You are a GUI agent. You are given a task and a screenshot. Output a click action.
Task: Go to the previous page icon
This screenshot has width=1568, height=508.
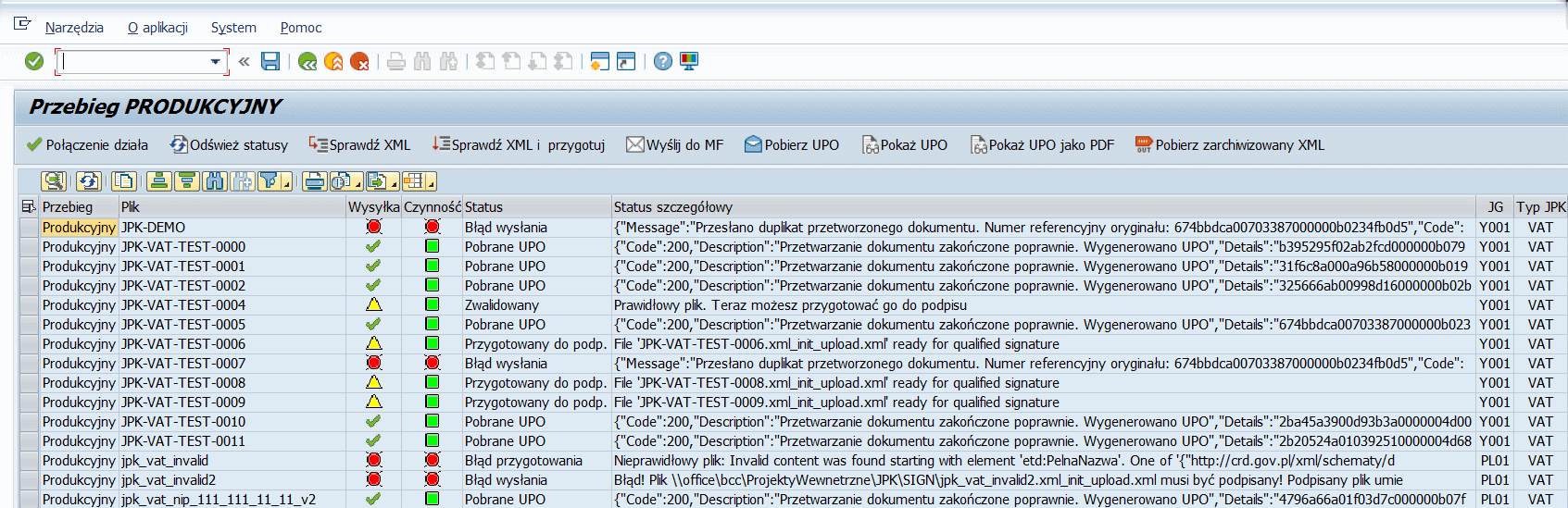pyautogui.click(x=511, y=61)
